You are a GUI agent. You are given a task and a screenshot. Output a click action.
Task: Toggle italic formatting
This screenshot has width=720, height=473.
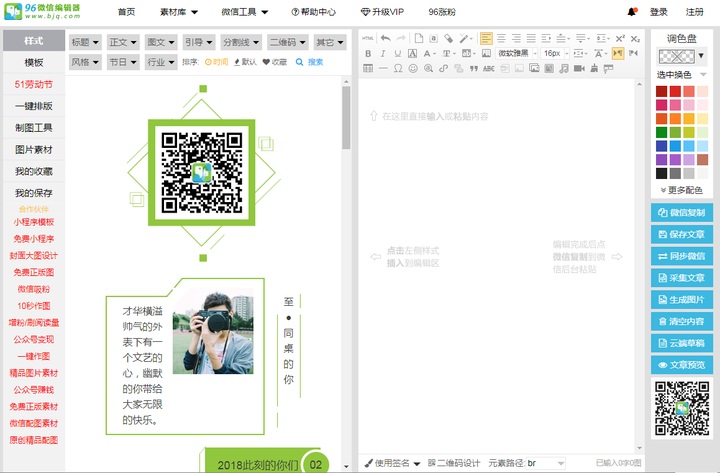click(x=383, y=54)
